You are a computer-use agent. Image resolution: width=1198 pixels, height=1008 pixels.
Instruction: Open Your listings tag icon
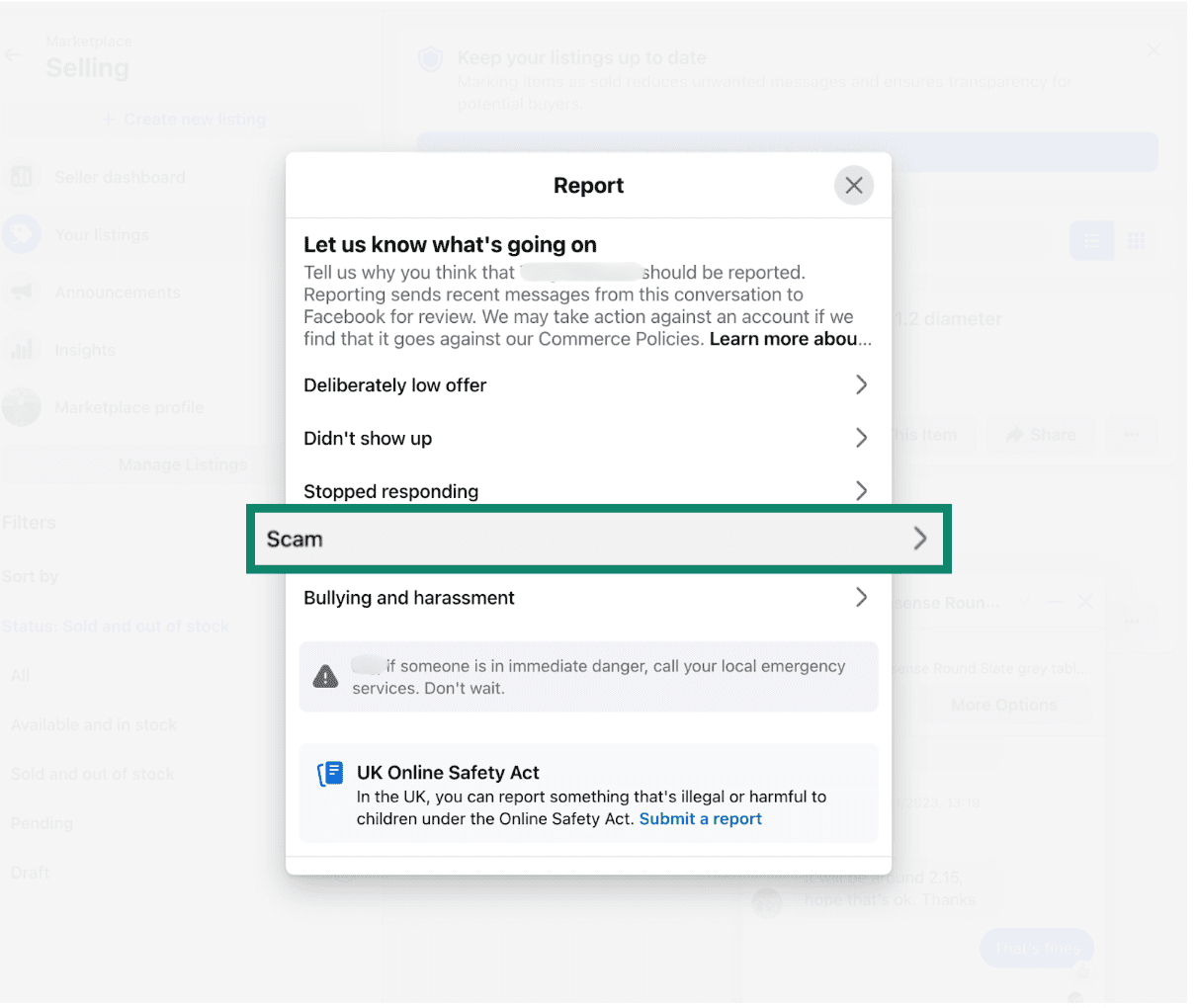pyautogui.click(x=22, y=234)
